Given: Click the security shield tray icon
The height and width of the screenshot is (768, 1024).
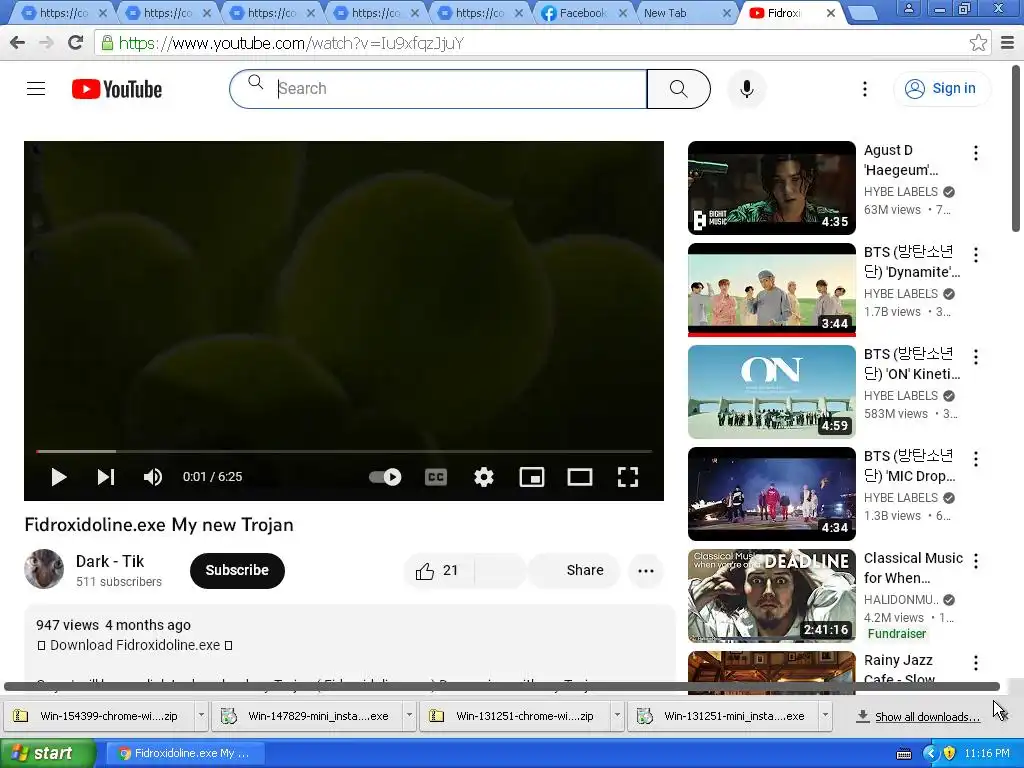Looking at the screenshot, I should point(950,753).
